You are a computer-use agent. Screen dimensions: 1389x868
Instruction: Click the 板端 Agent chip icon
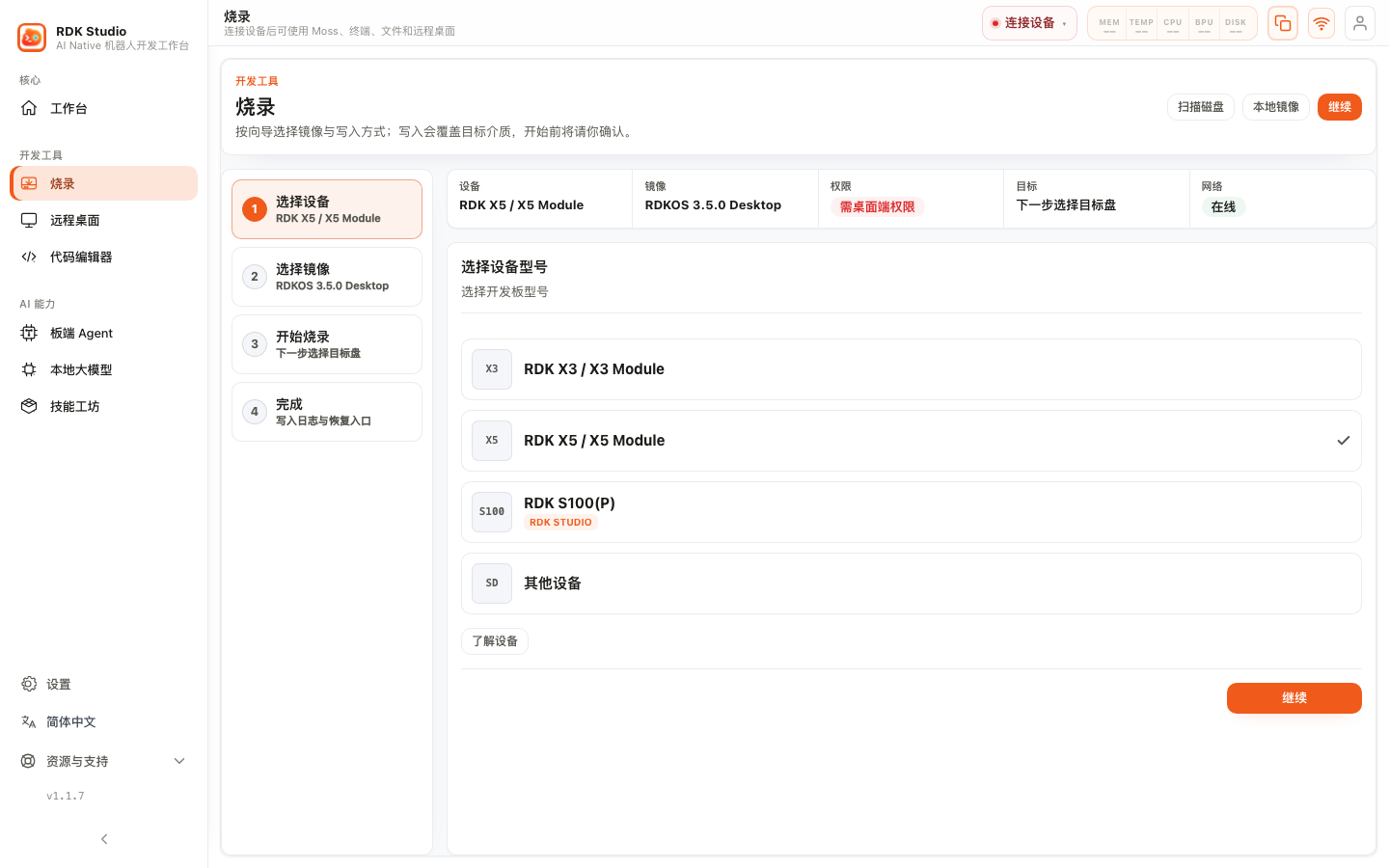29,333
